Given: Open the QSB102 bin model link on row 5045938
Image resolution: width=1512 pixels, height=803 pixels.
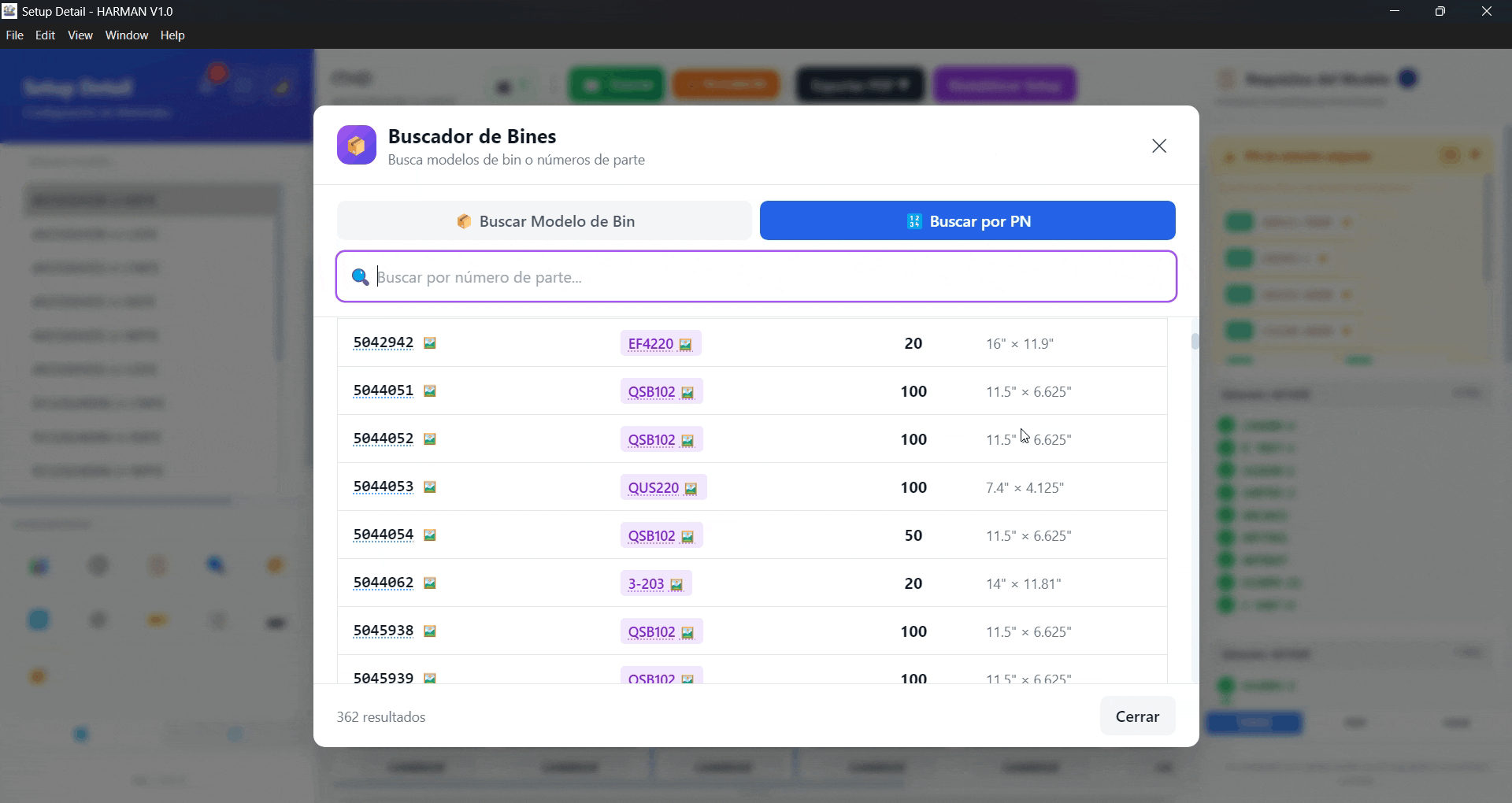Looking at the screenshot, I should pos(651,631).
